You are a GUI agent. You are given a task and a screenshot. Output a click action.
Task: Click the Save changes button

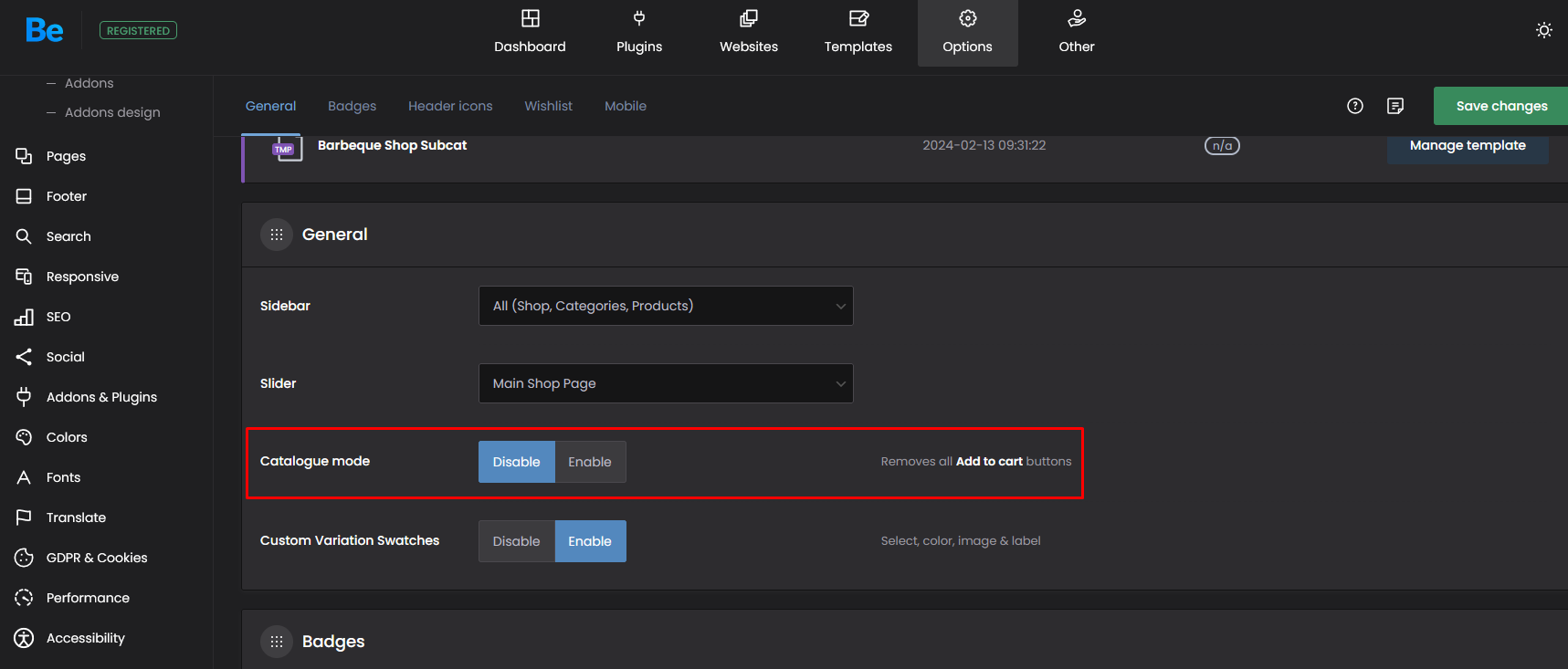[x=1500, y=106]
